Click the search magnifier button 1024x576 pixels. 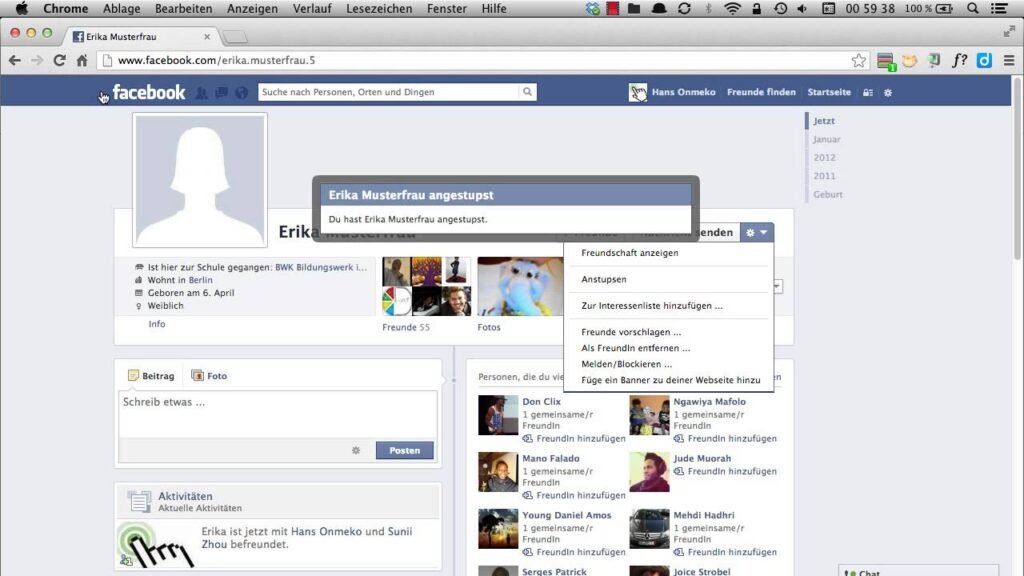tap(527, 92)
